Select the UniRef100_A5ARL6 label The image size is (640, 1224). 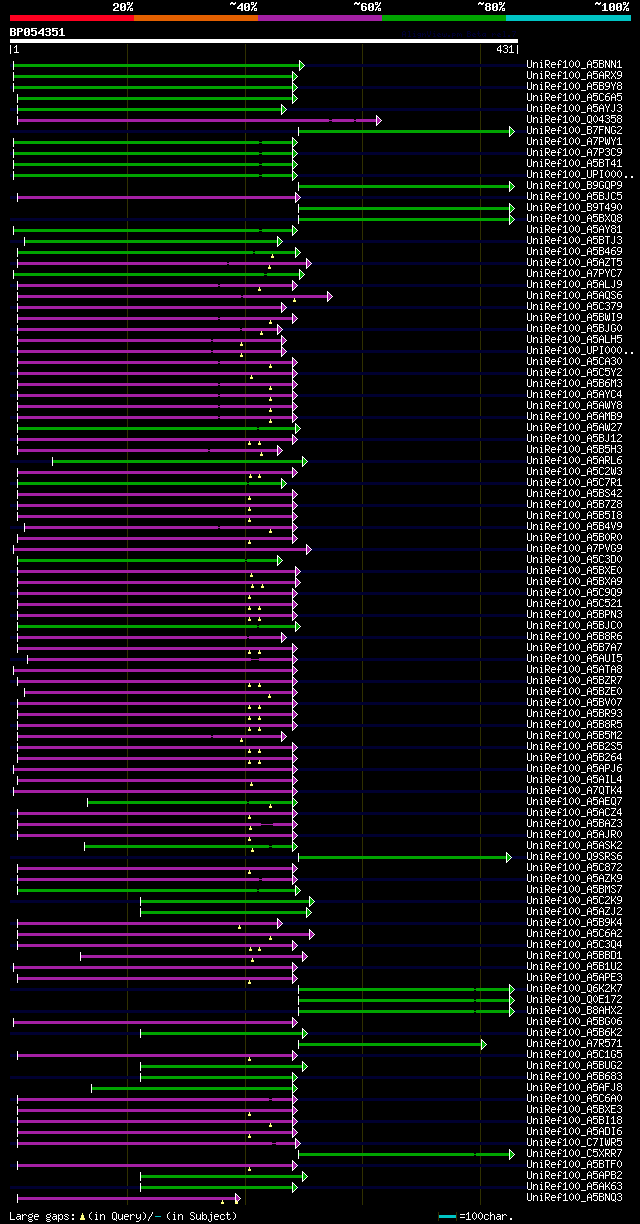574,461
